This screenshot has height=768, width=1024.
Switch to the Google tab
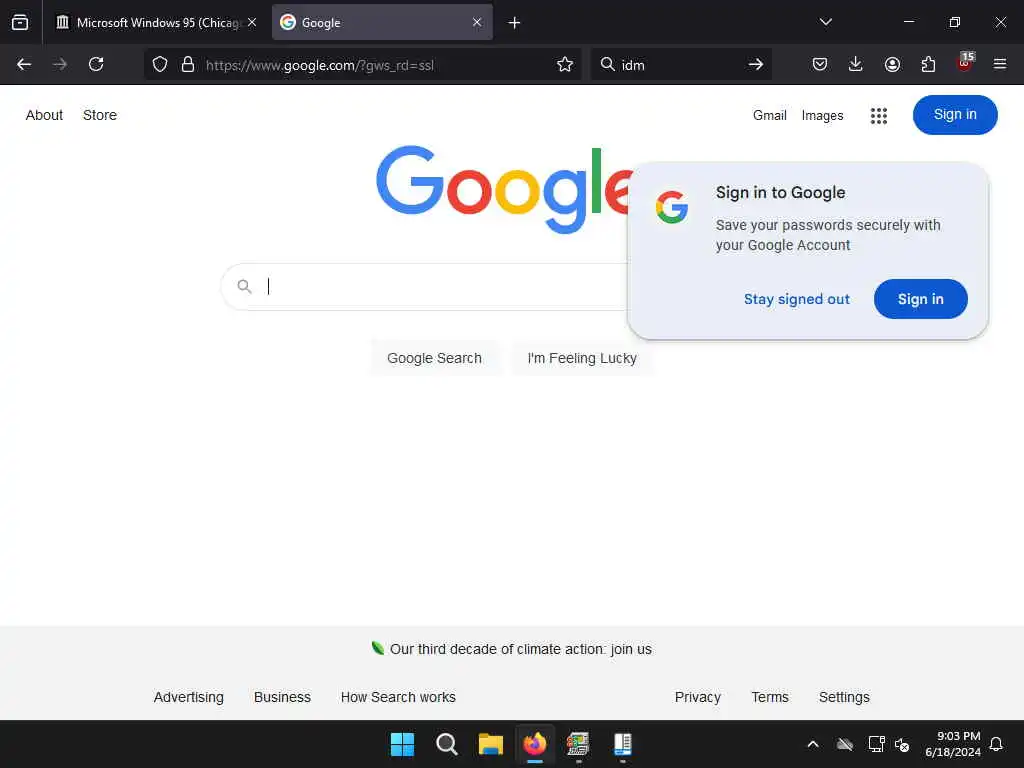[382, 23]
